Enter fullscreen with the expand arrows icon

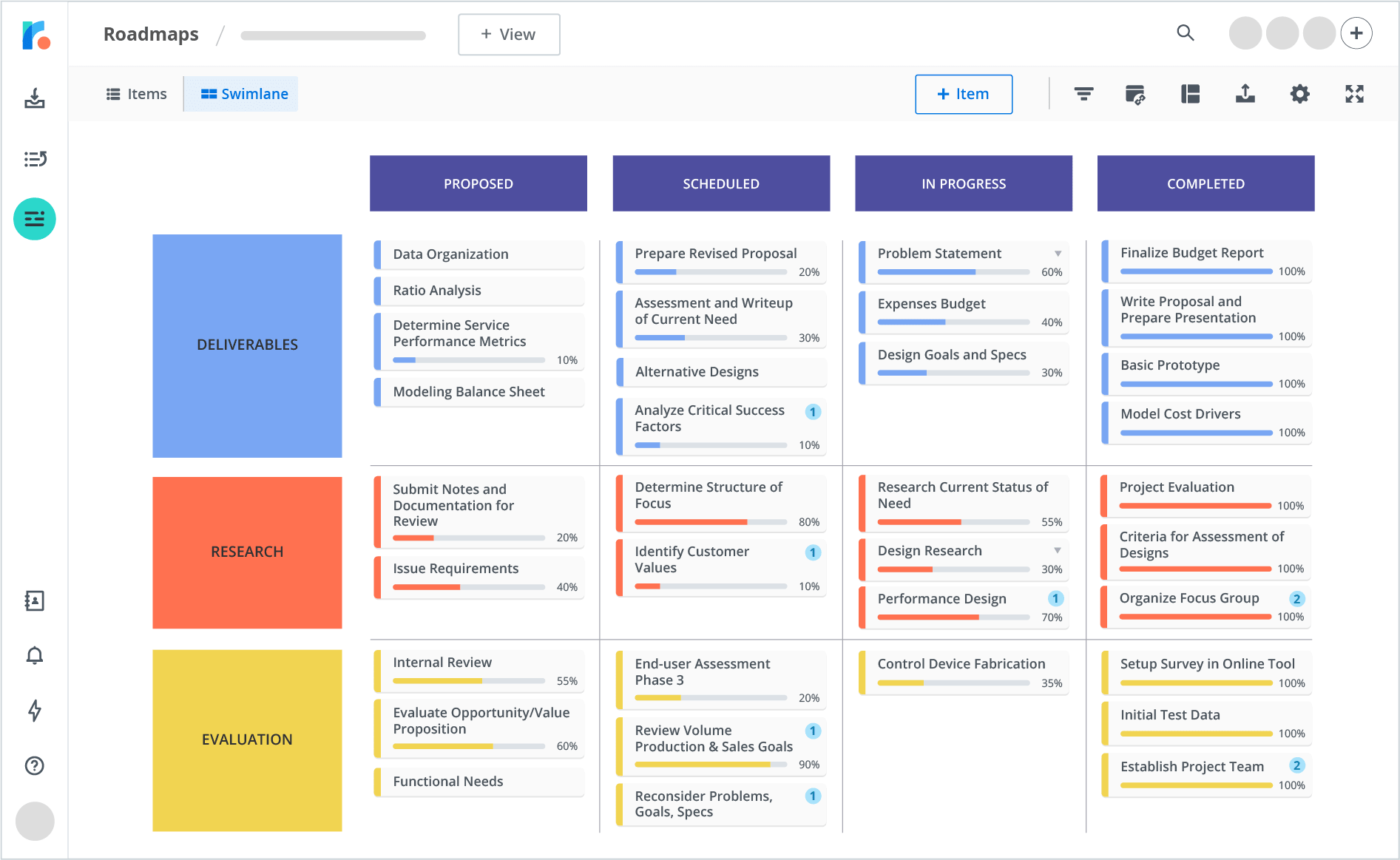[1354, 94]
